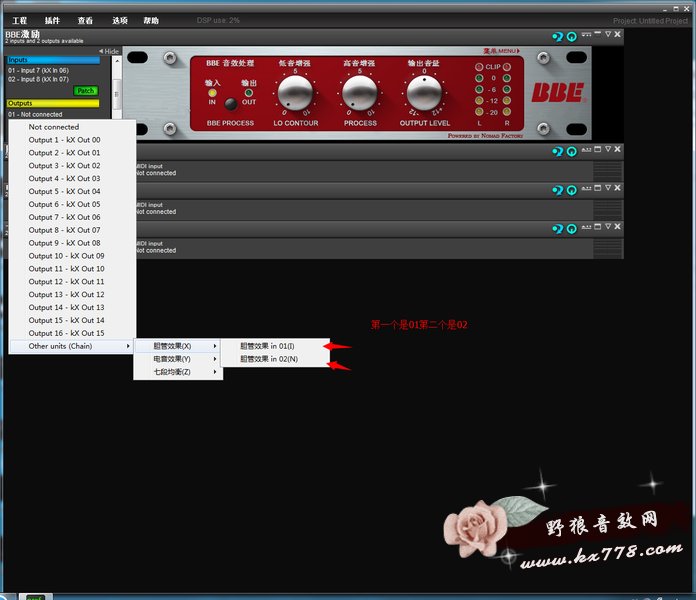Select input row 02 - Input 8
This screenshot has width=696, height=600.
tap(38, 79)
